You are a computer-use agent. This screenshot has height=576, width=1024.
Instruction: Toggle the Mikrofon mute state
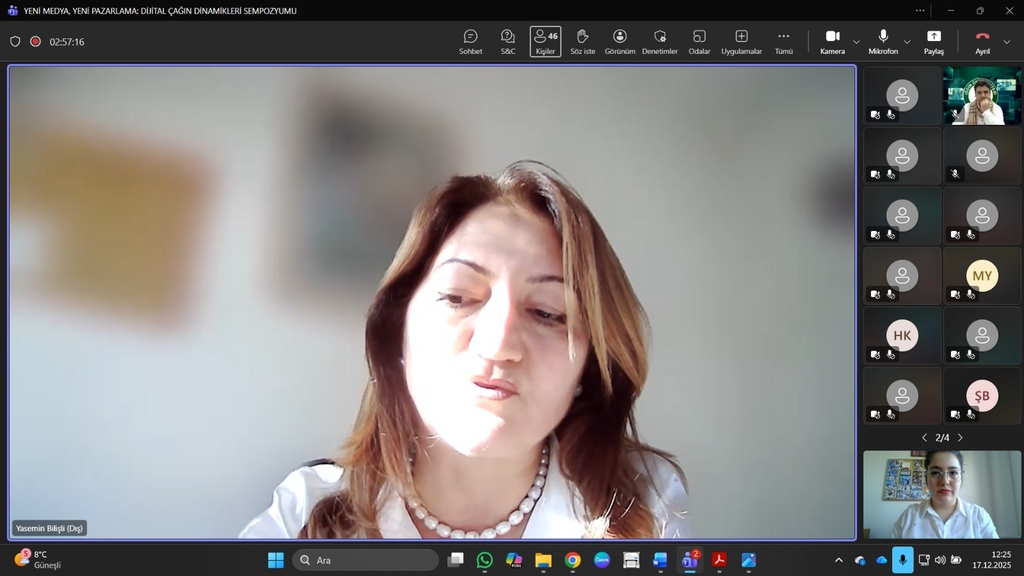coord(883,41)
